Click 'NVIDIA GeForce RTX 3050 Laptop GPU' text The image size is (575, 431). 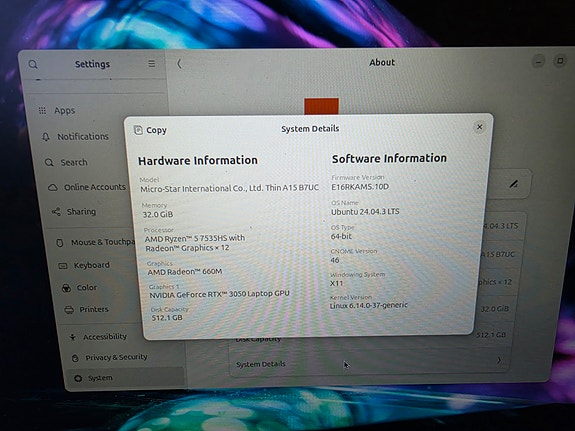(x=219, y=294)
